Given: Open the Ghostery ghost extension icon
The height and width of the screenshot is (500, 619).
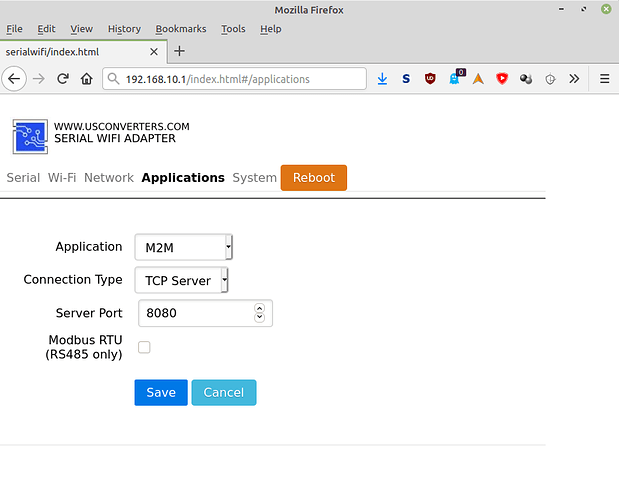Looking at the screenshot, I should point(455,78).
